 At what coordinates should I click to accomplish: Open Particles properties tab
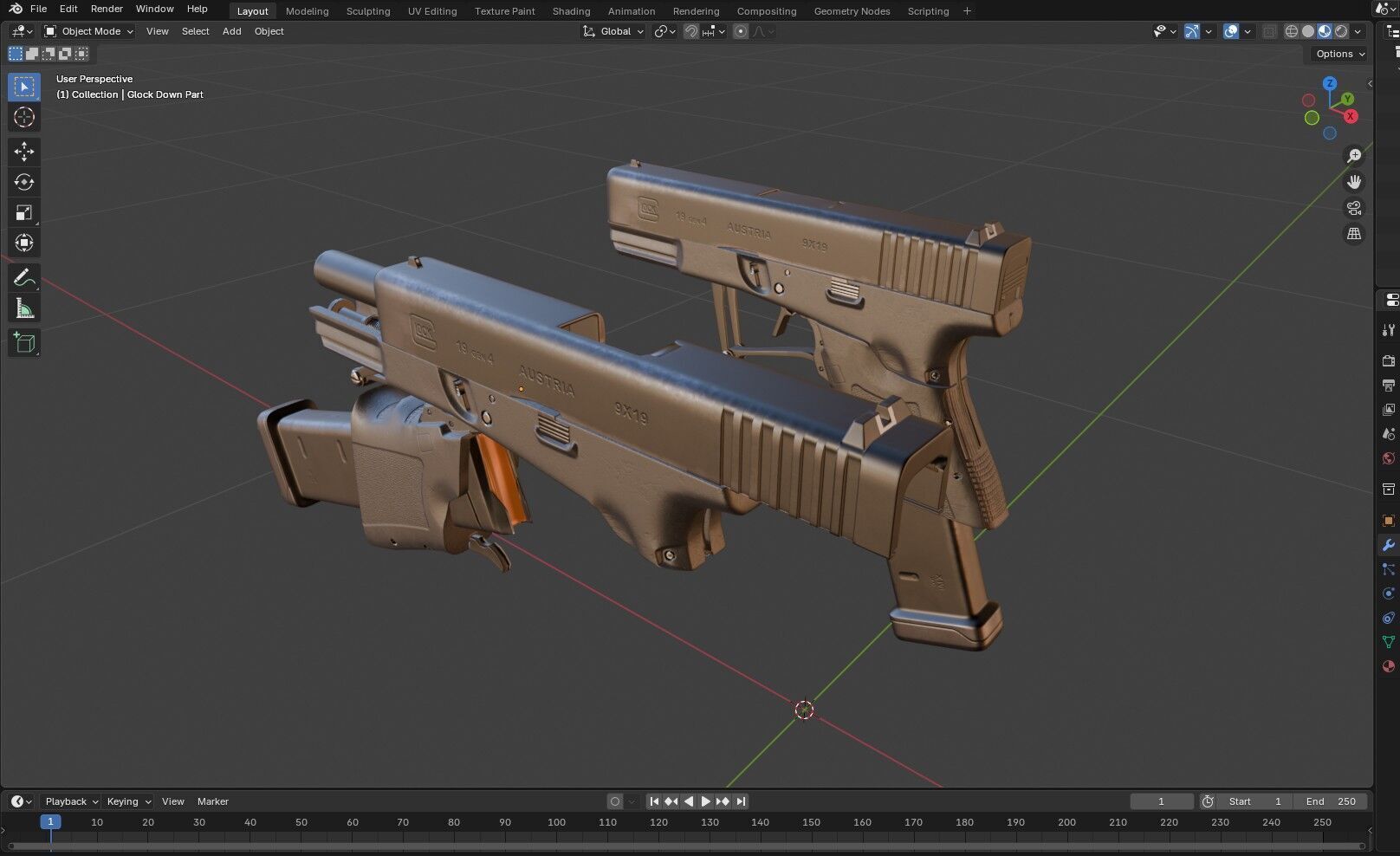[1388, 569]
